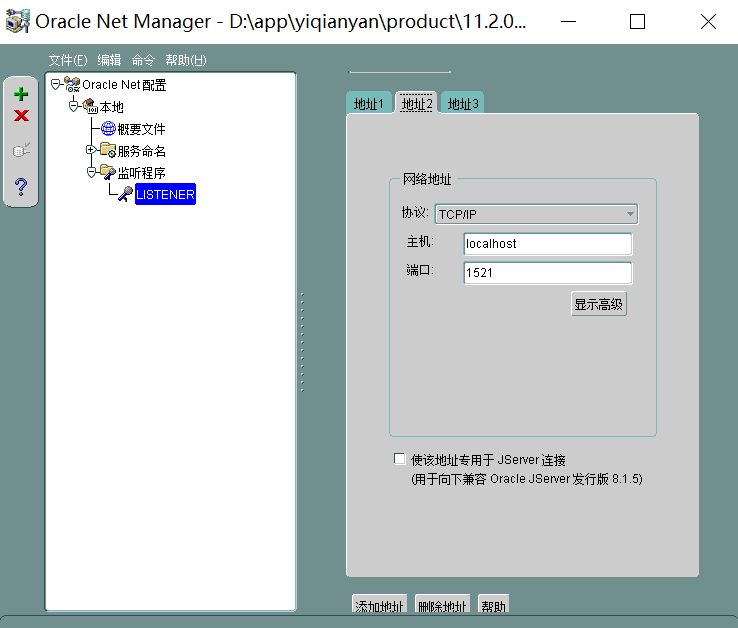Image resolution: width=738 pixels, height=628 pixels.
Task: Open the 命令 menu
Action: (143, 60)
